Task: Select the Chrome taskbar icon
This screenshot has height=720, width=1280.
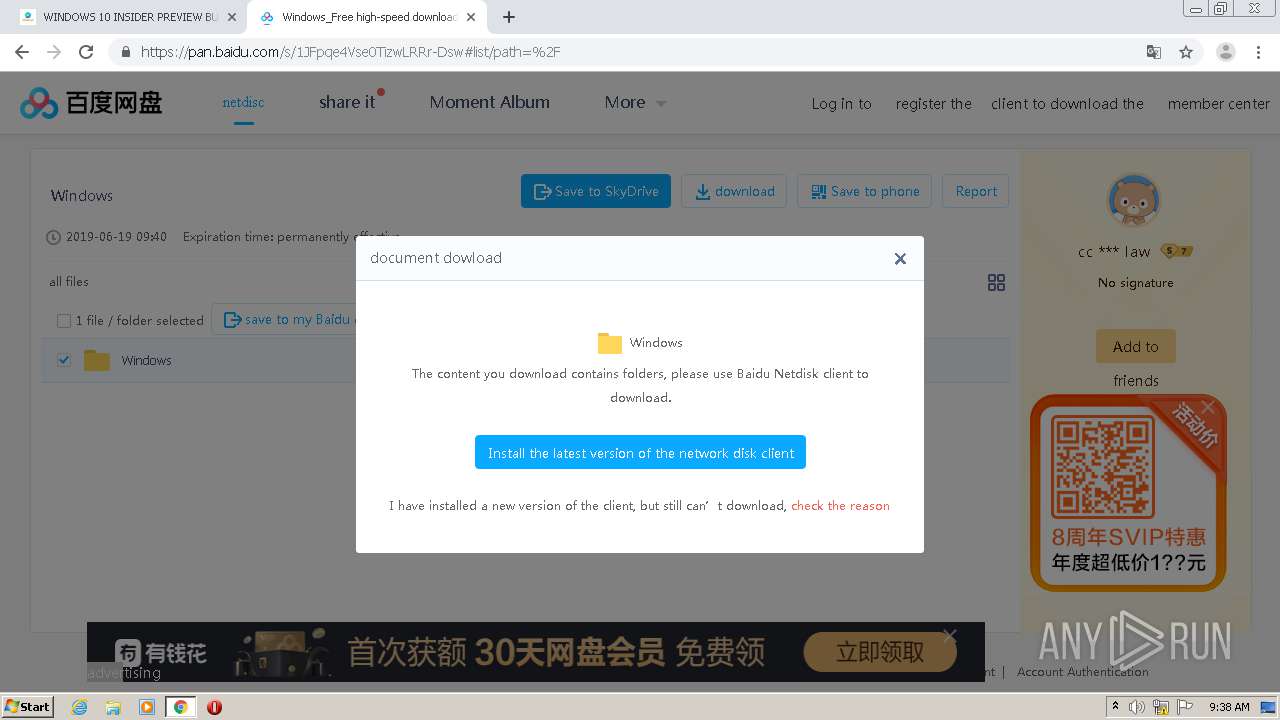Action: (180, 707)
